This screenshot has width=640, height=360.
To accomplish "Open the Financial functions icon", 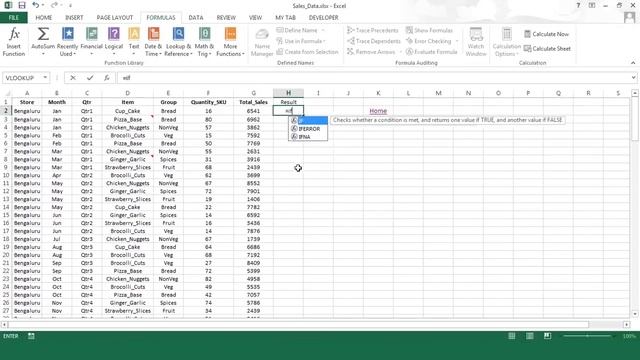I will [91, 34].
